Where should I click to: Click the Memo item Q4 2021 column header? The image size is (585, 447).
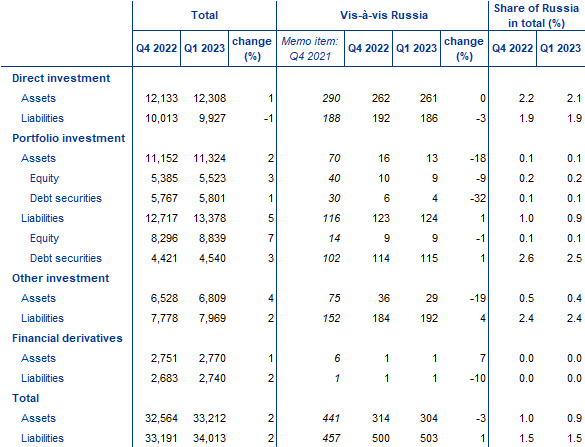click(x=310, y=49)
